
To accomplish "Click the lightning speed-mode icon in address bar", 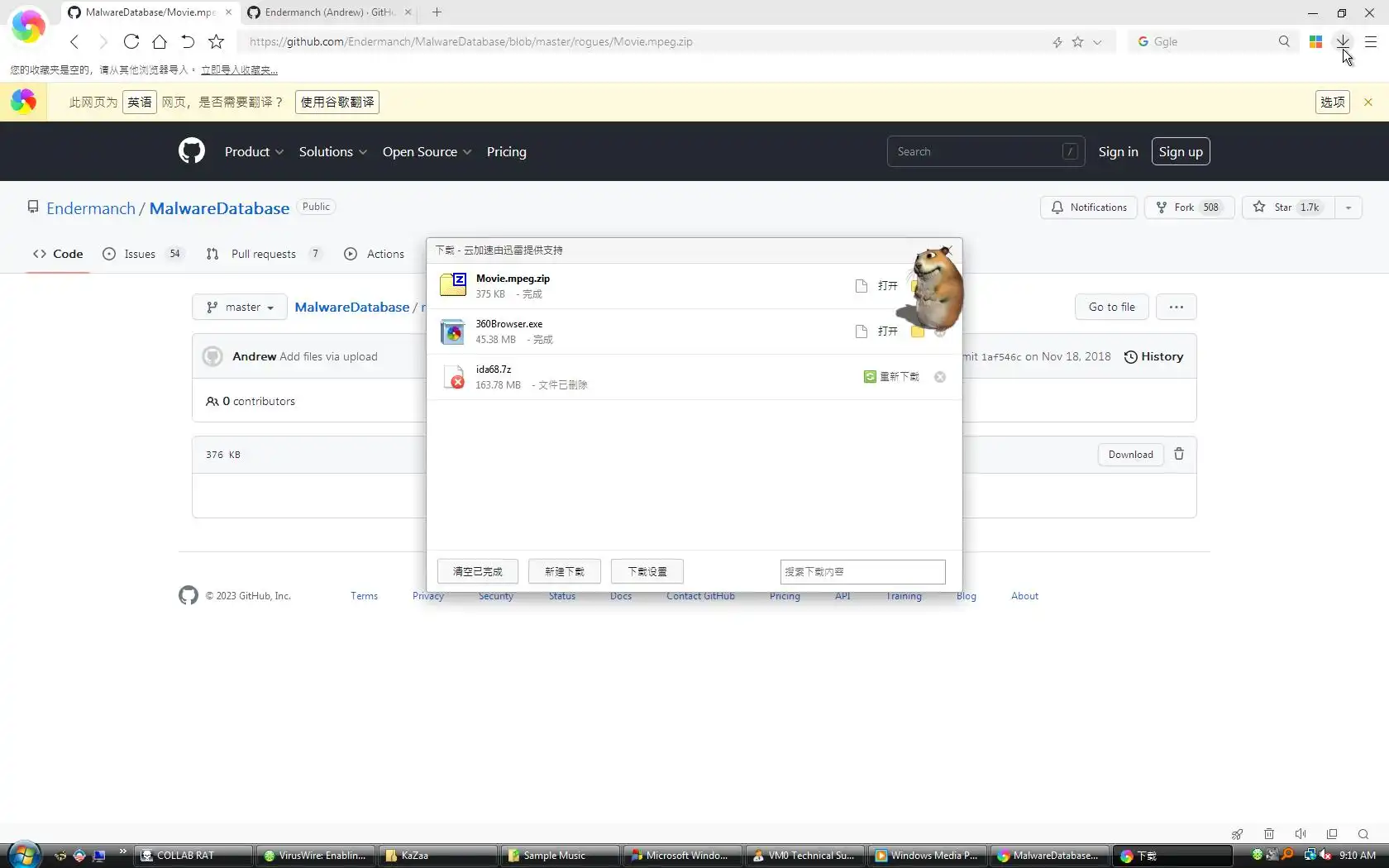I will 1057,42.
